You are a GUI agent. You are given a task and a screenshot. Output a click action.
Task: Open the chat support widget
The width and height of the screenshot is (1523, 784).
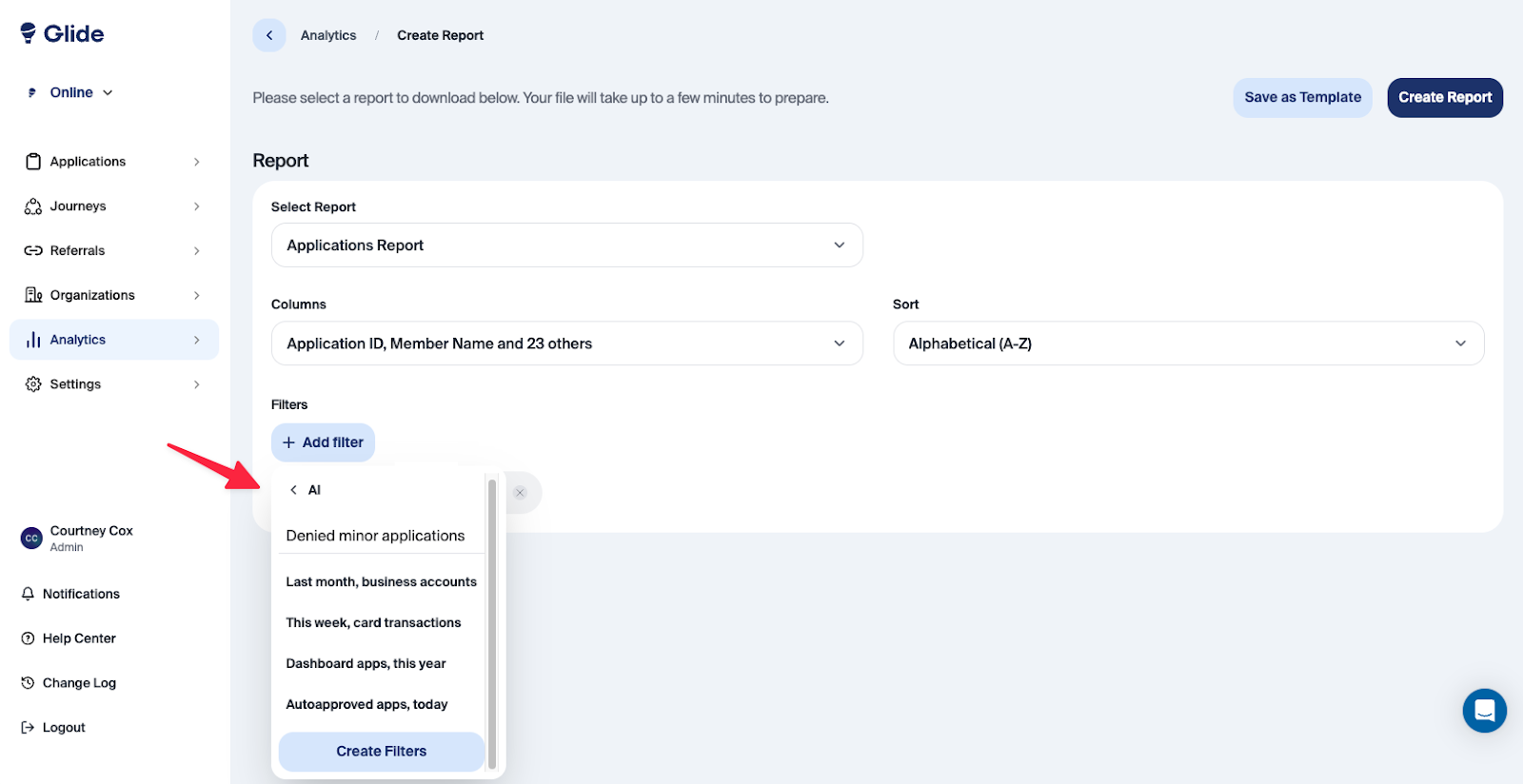[1484, 710]
